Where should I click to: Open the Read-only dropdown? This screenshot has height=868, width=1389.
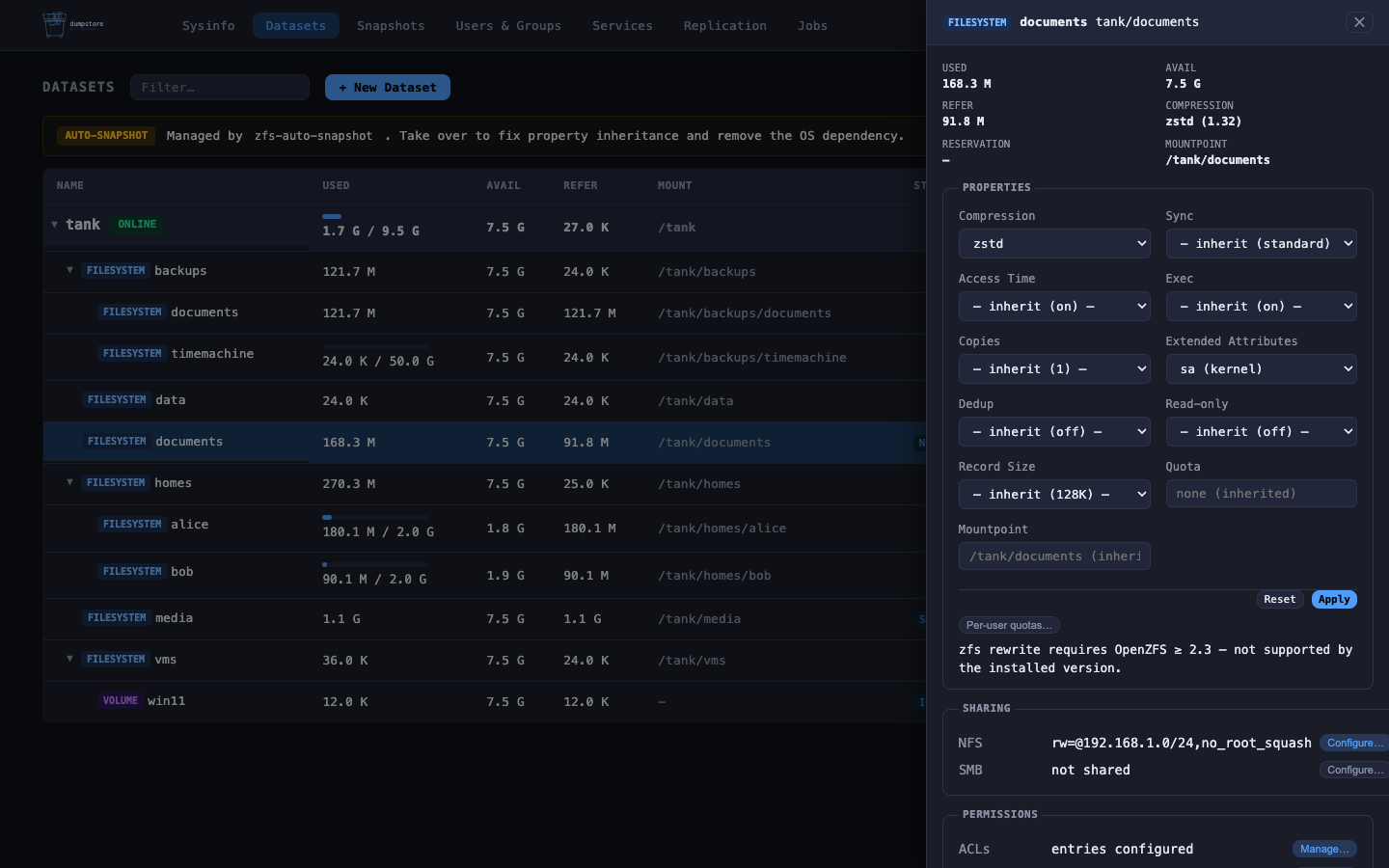[1261, 432]
